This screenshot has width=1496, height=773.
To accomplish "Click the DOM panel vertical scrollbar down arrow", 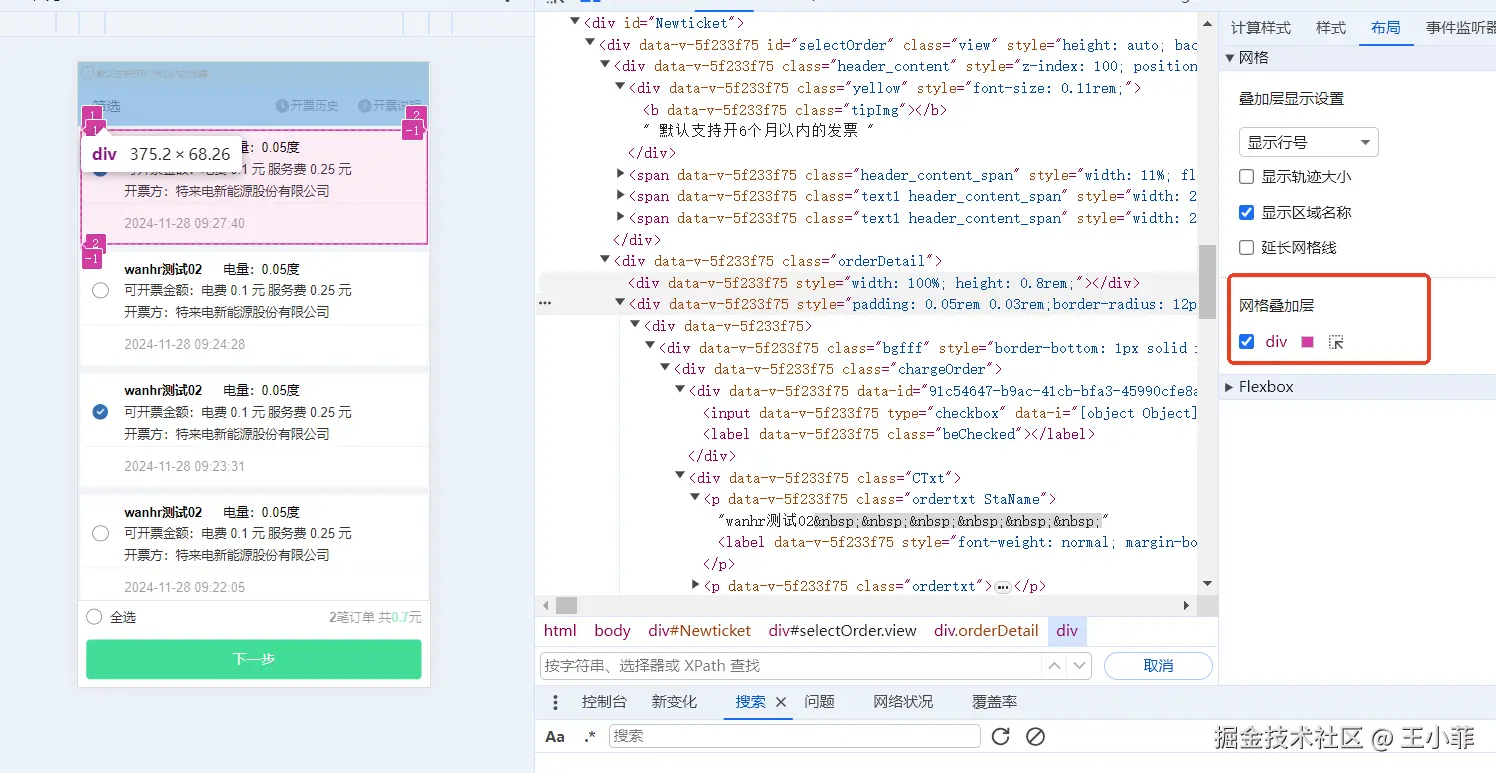I will coord(1207,583).
